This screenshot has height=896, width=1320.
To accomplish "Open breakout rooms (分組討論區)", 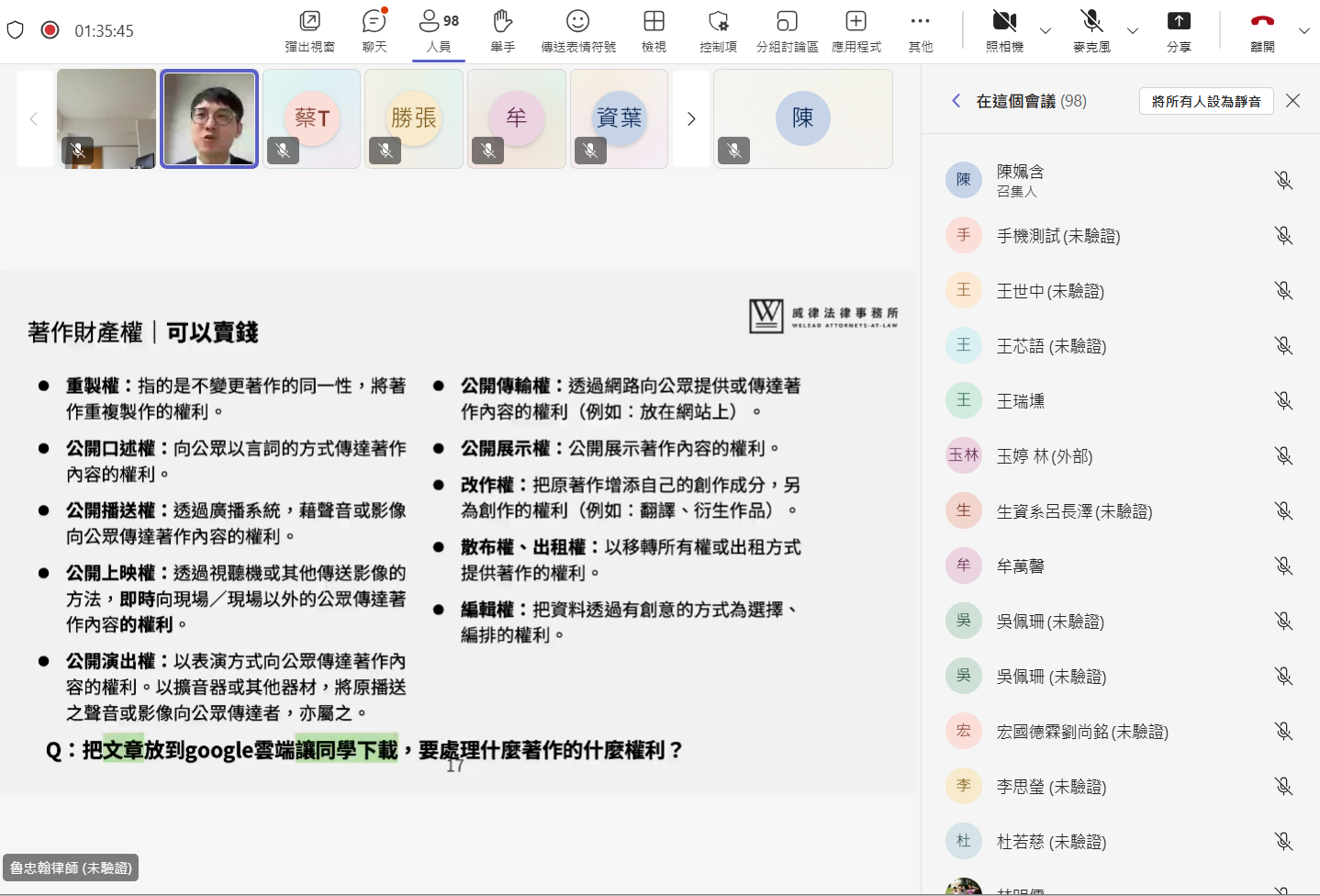I will click(x=787, y=30).
